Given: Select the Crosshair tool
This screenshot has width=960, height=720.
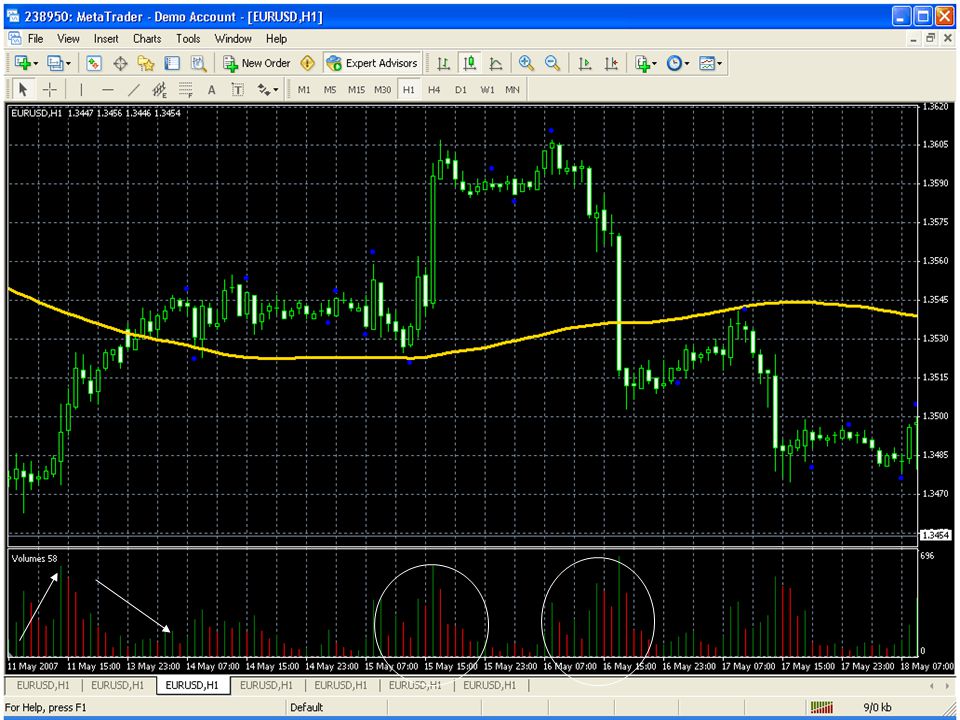Looking at the screenshot, I should tap(50, 90).
